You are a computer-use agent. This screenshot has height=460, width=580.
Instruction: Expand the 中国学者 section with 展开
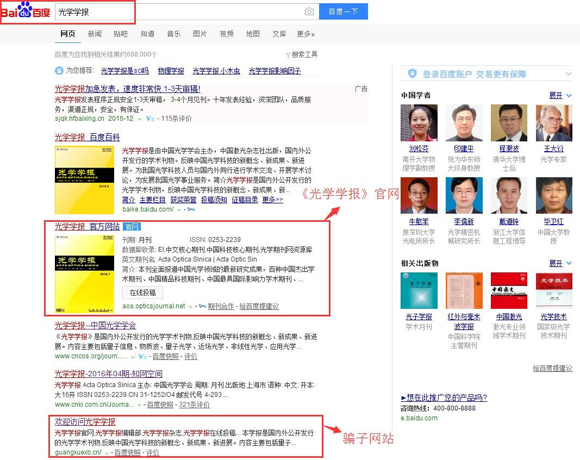pos(560,95)
